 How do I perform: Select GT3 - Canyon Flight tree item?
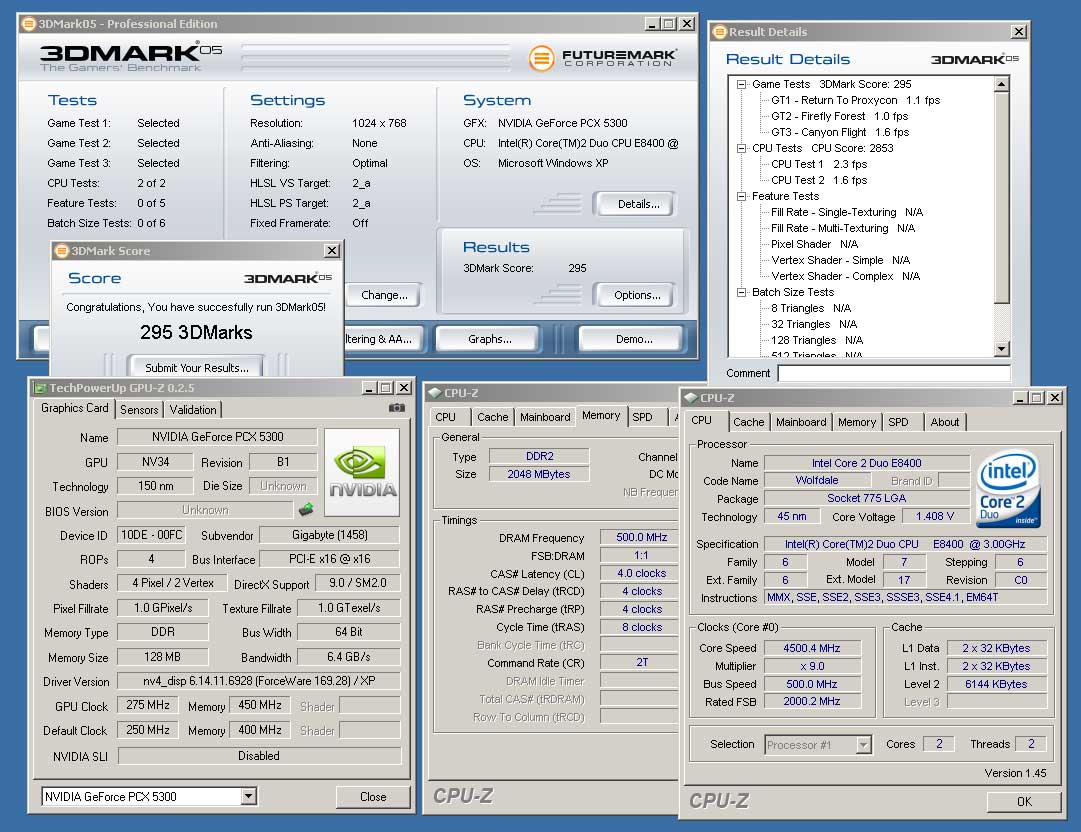coord(840,132)
